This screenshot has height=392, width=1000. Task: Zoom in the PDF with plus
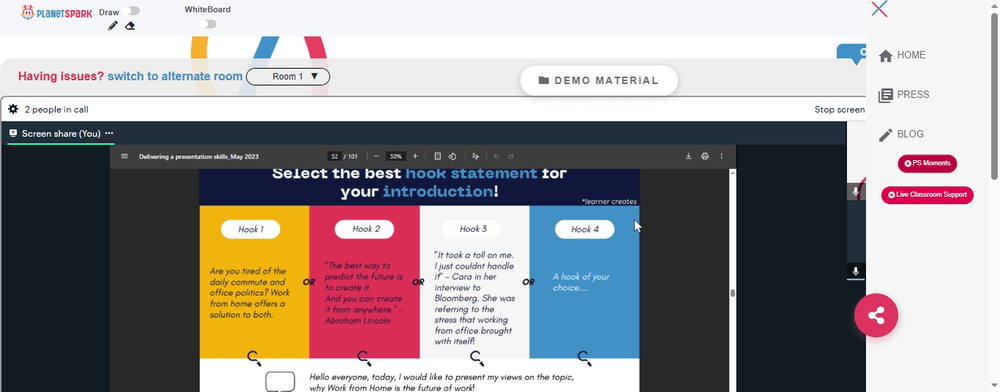(x=415, y=156)
